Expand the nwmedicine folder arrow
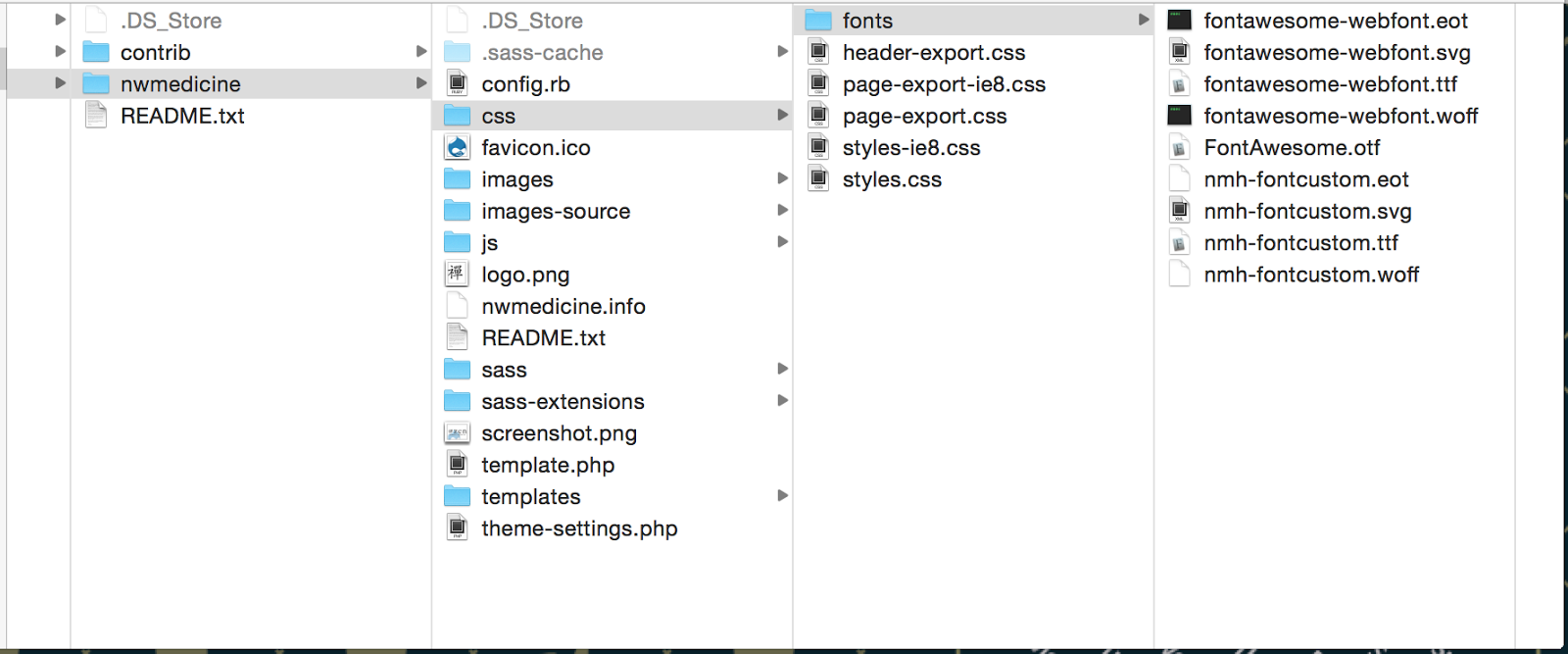 (x=421, y=83)
